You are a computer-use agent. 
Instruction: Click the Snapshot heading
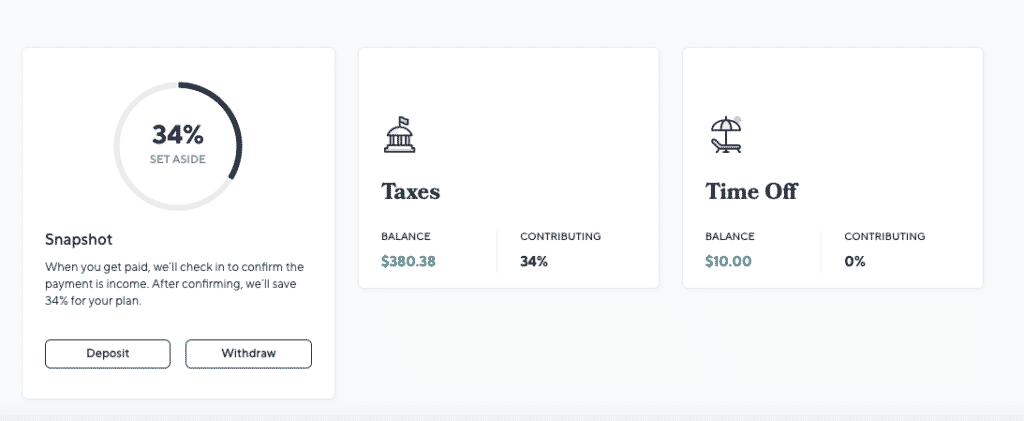[78, 240]
